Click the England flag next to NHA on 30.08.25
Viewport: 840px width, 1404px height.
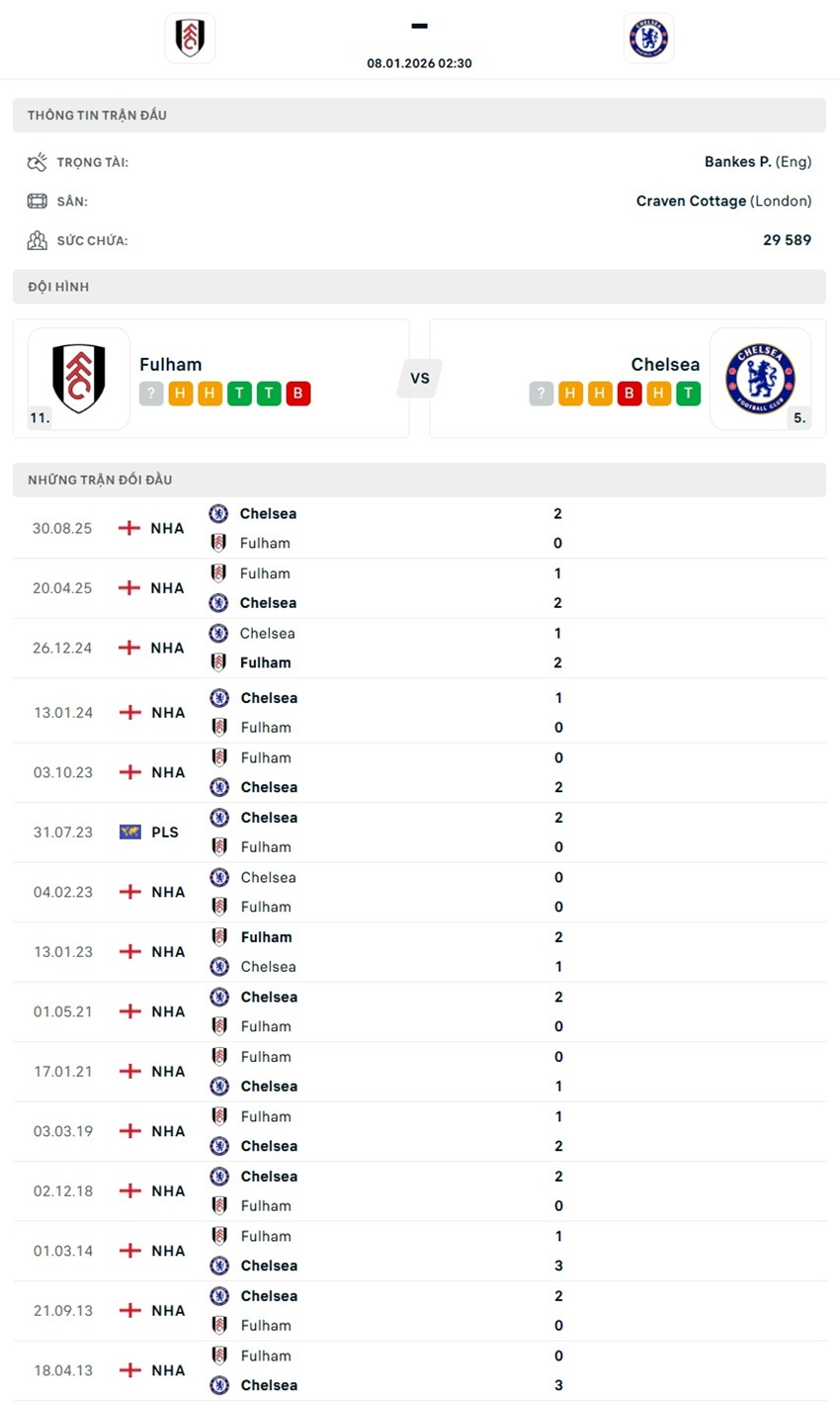127,528
